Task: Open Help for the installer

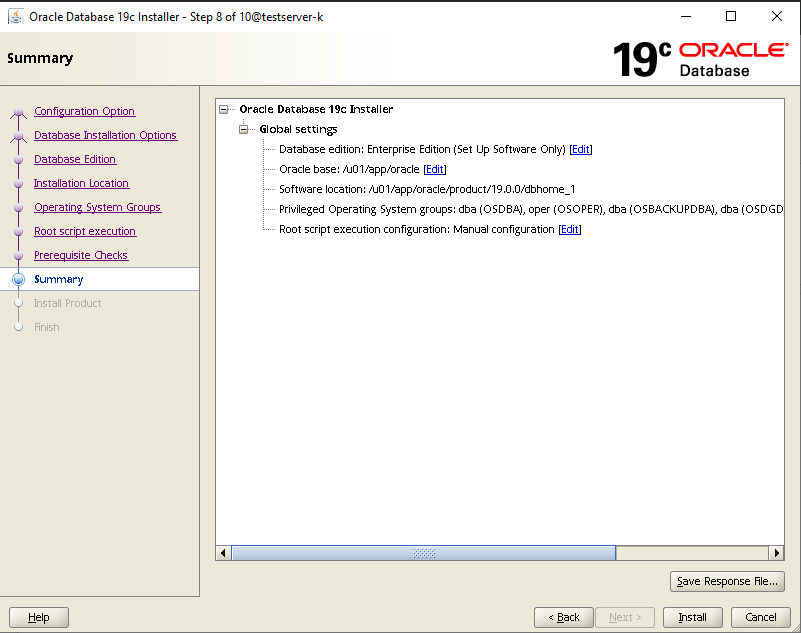Action: (x=39, y=617)
